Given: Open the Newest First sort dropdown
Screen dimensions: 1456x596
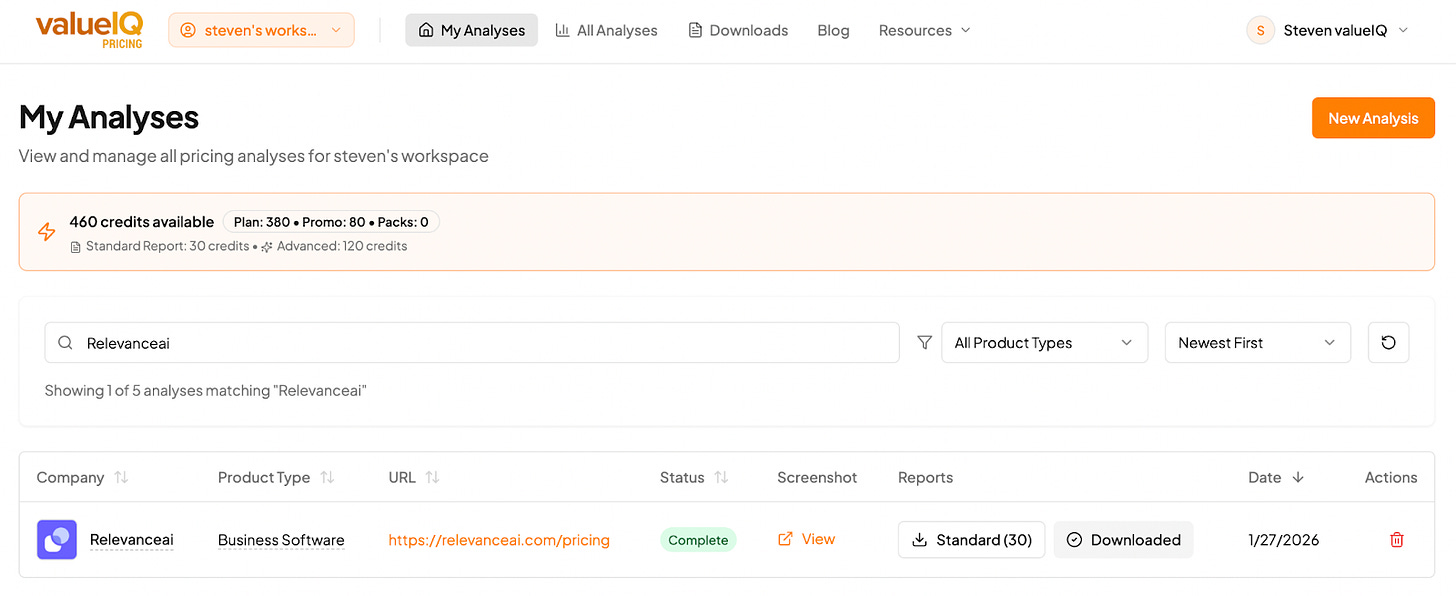Looking at the screenshot, I should pyautogui.click(x=1257, y=343).
